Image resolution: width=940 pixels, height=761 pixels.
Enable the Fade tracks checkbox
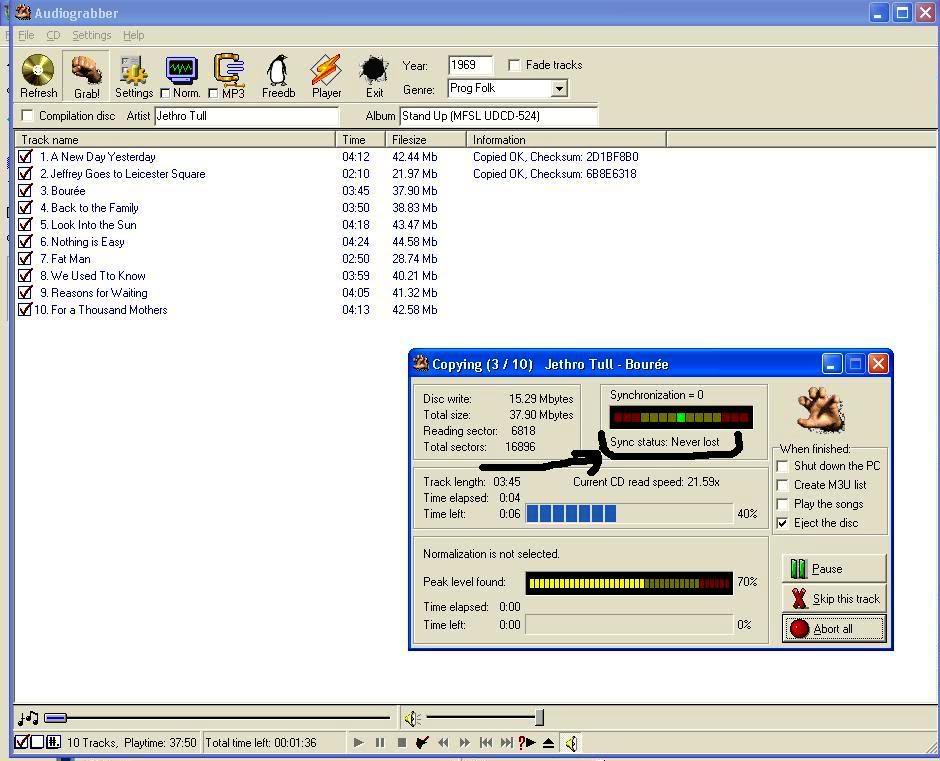pyautogui.click(x=514, y=65)
